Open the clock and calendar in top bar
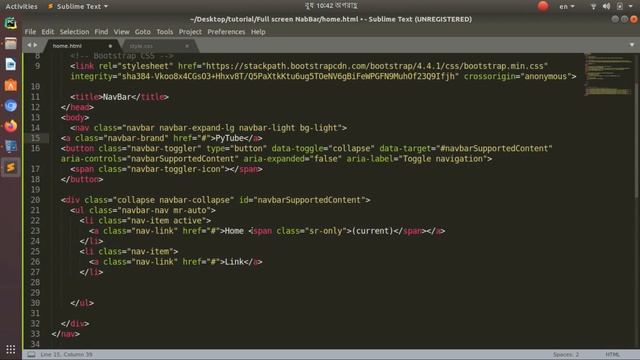Viewport: 640px width, 360px height. click(331, 6)
